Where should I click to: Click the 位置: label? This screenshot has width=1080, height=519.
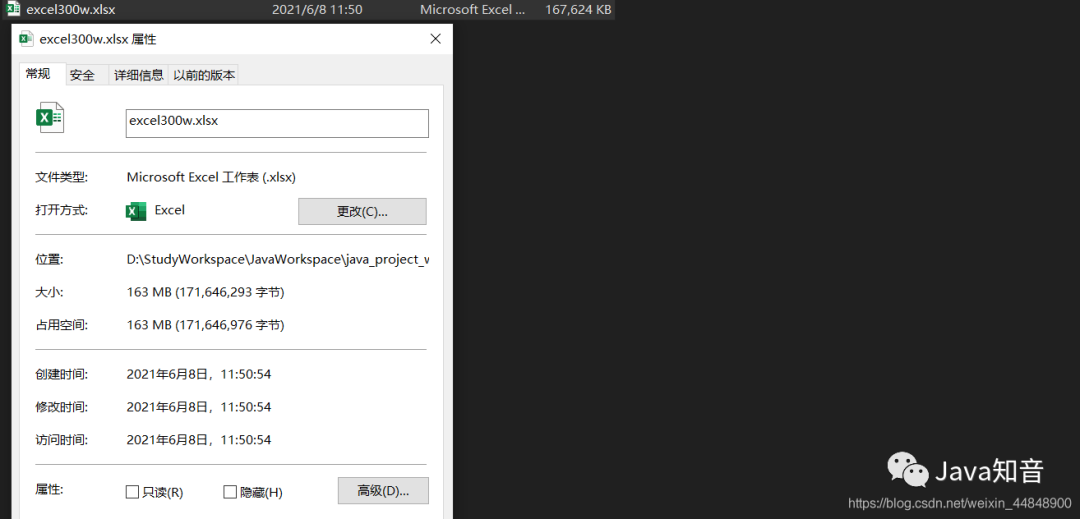point(49,260)
